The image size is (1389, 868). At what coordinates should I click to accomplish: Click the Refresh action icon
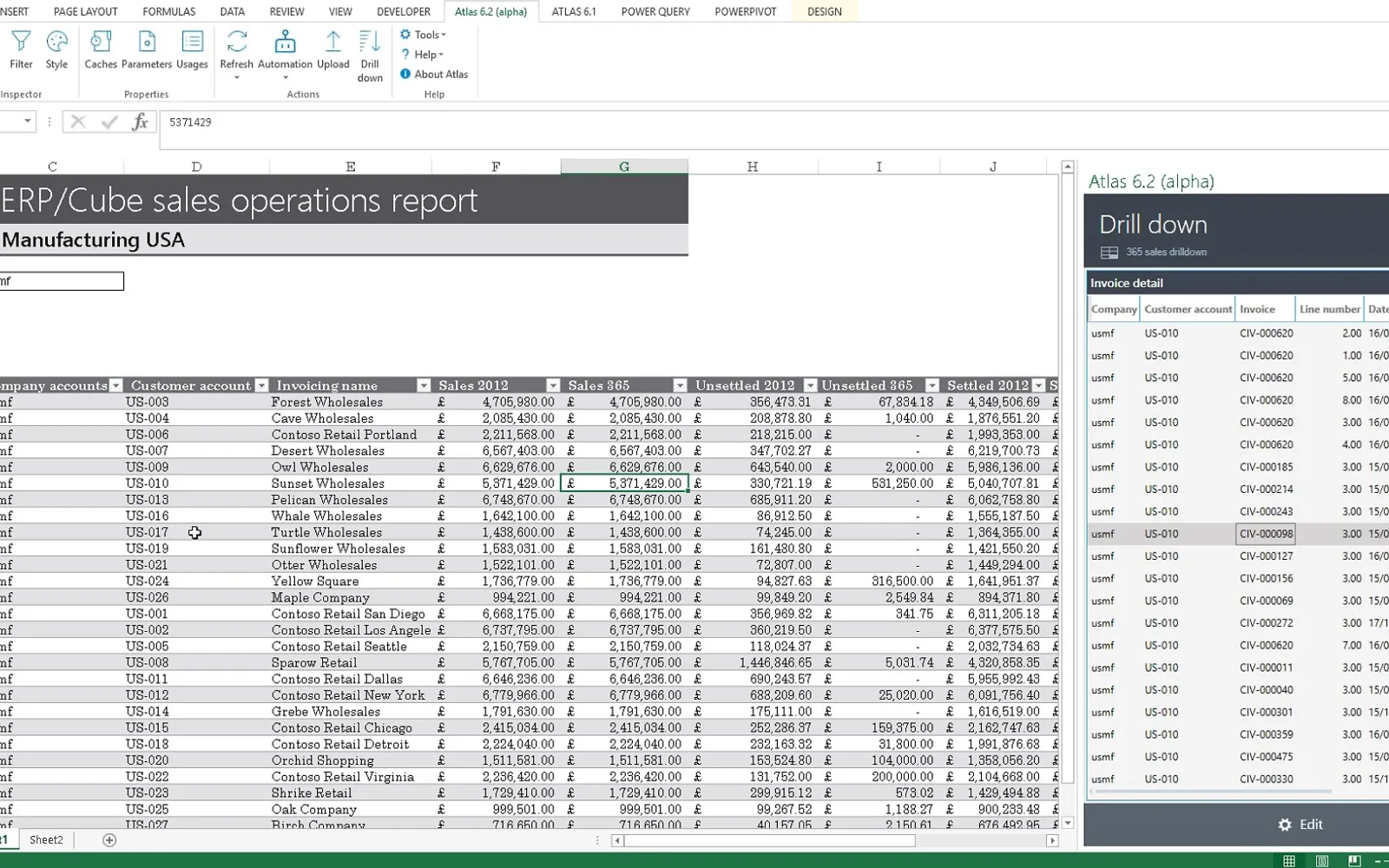236,42
